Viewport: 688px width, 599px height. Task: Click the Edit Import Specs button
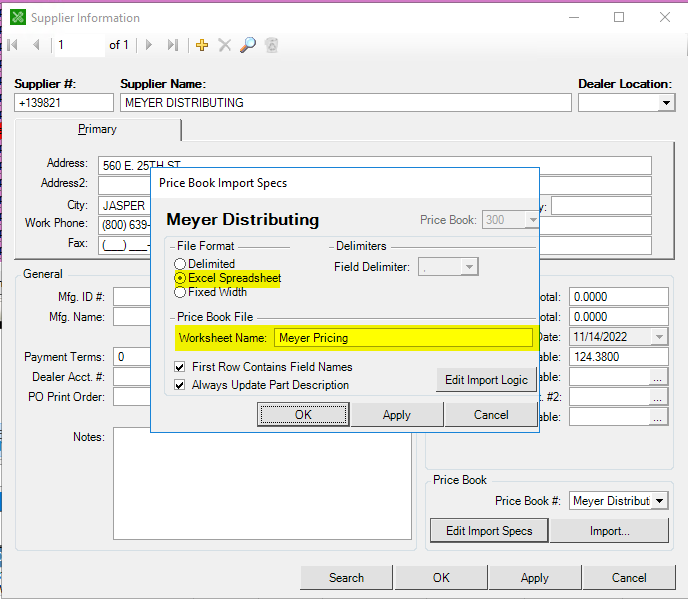coord(489,531)
